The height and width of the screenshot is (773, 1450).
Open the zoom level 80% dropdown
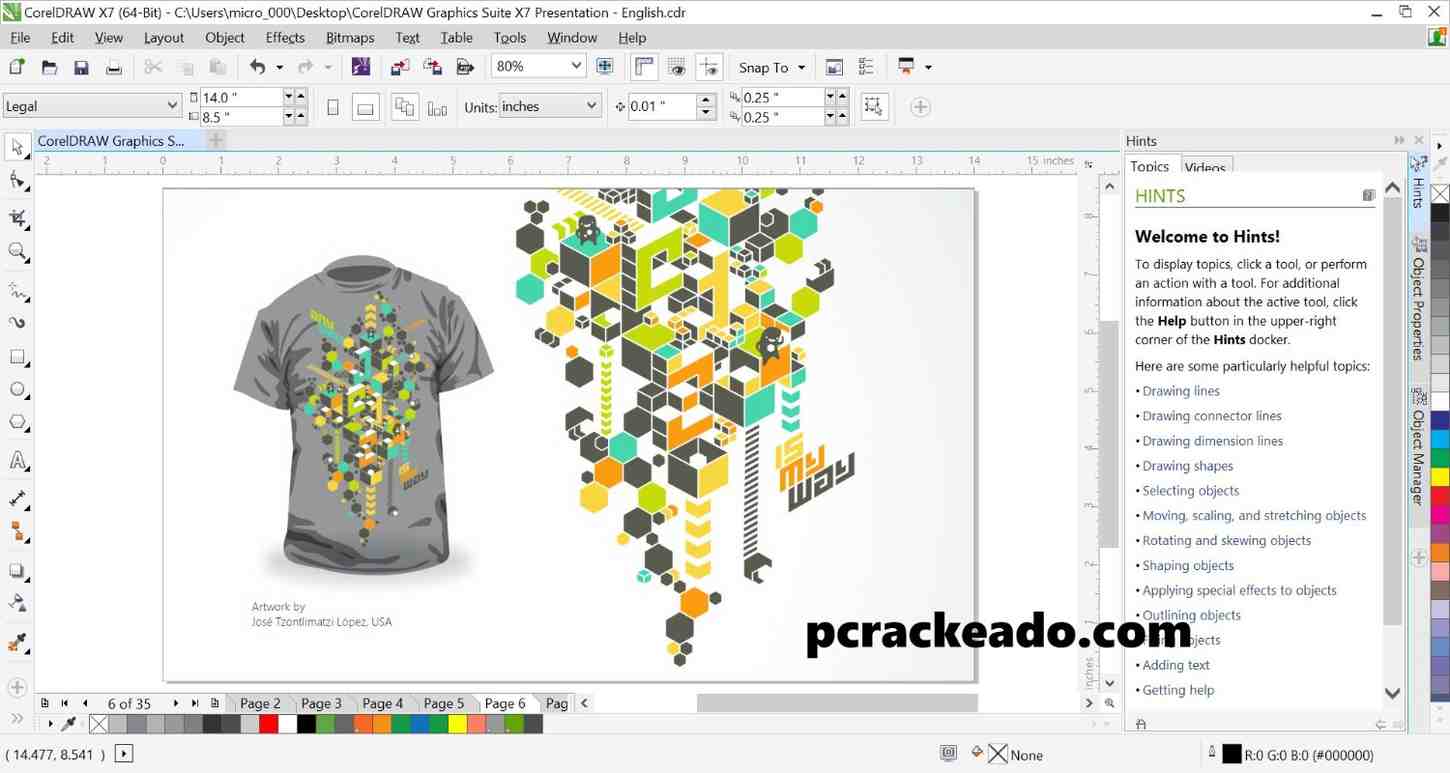pyautogui.click(x=576, y=66)
